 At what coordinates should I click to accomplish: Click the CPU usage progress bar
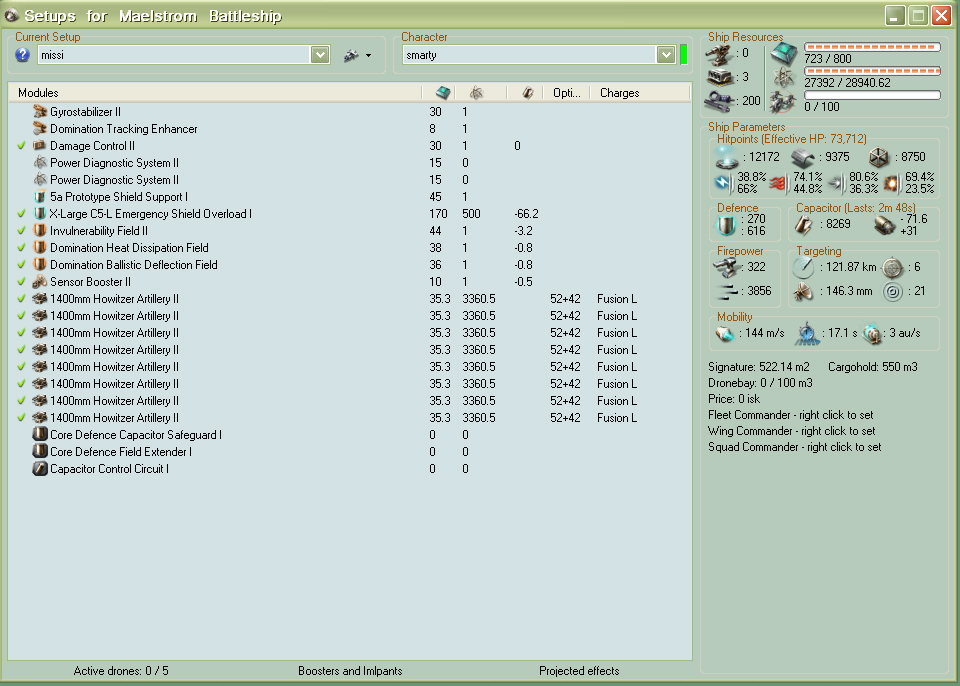click(x=872, y=47)
